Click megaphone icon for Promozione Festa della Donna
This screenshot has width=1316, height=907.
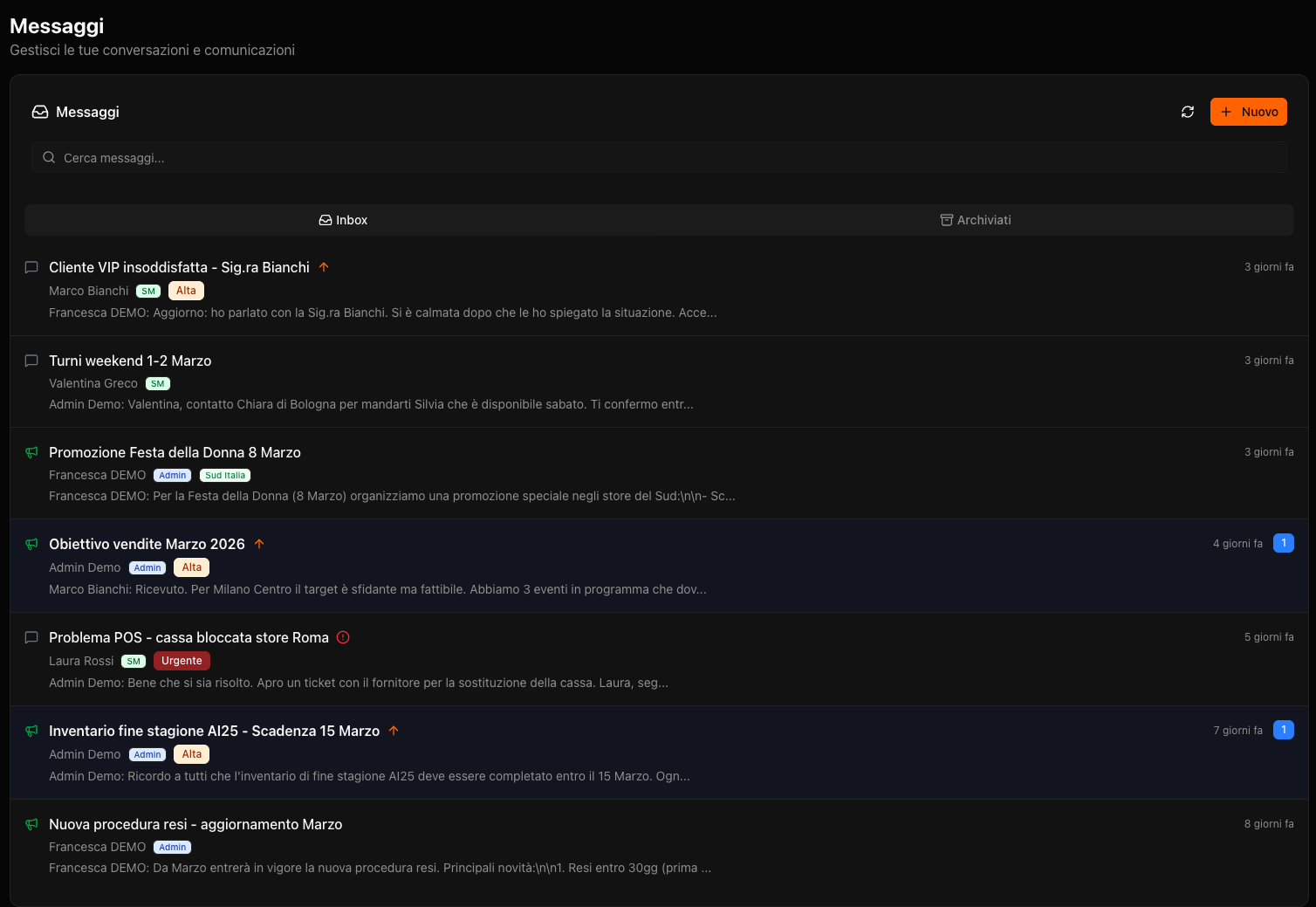31,452
